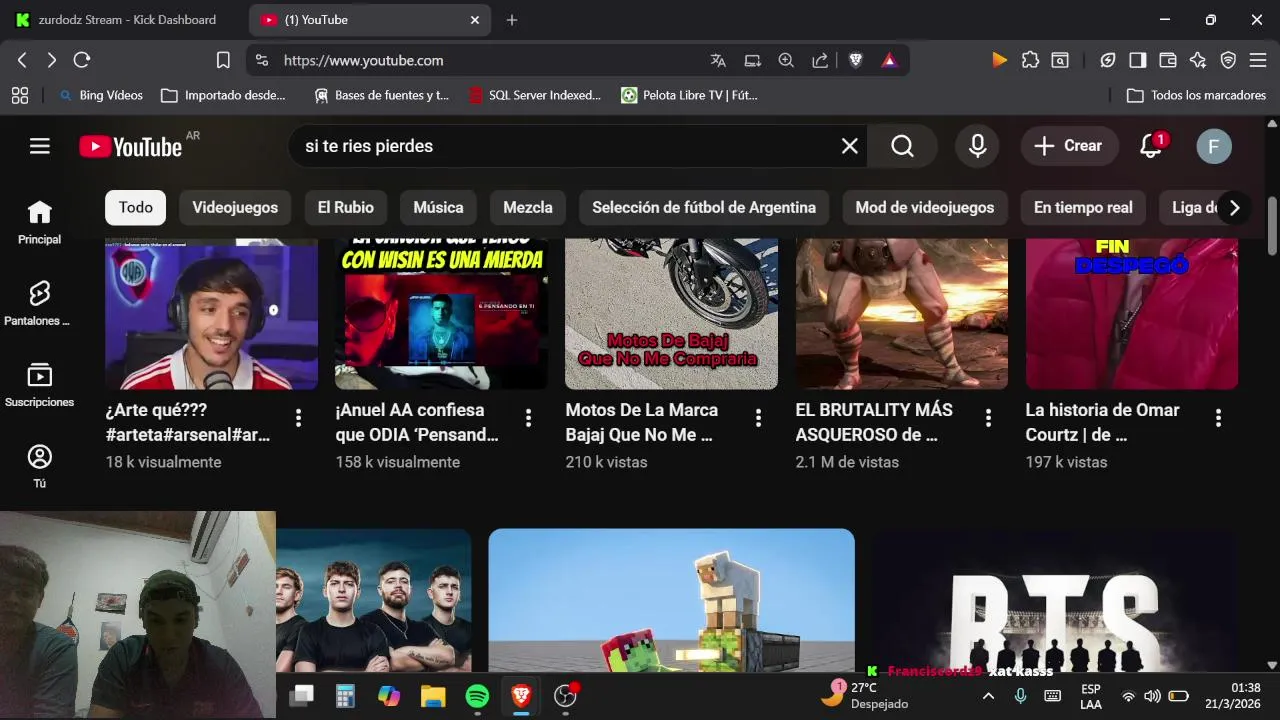The width and height of the screenshot is (1280, 720).
Task: Open the account avatar menu
Action: click(1214, 146)
